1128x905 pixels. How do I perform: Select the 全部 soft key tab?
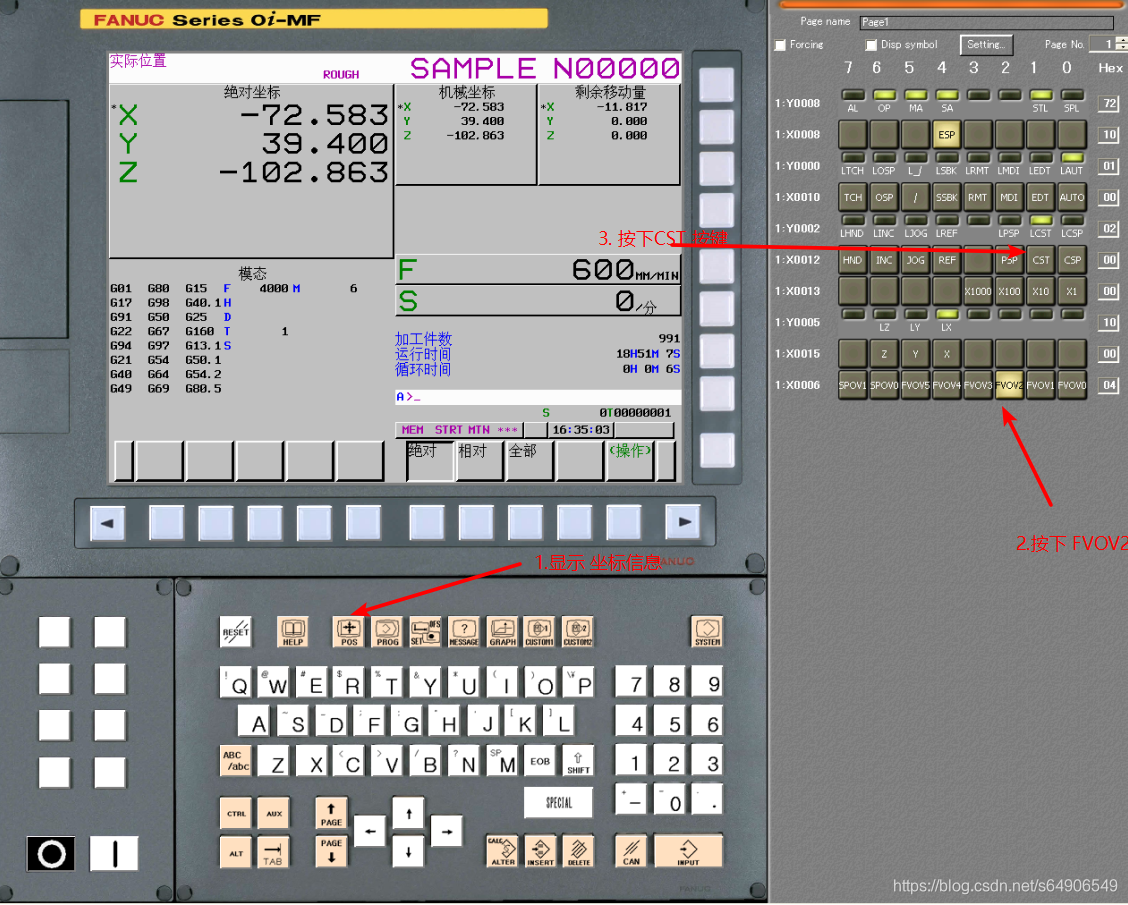point(530,460)
